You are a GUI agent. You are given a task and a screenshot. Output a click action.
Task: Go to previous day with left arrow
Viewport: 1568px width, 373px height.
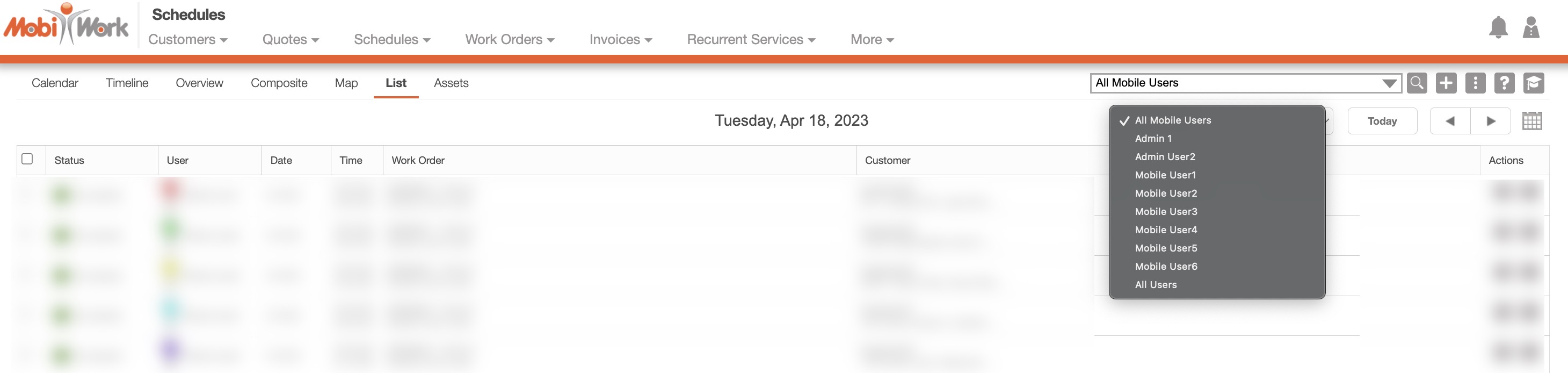tap(1450, 121)
